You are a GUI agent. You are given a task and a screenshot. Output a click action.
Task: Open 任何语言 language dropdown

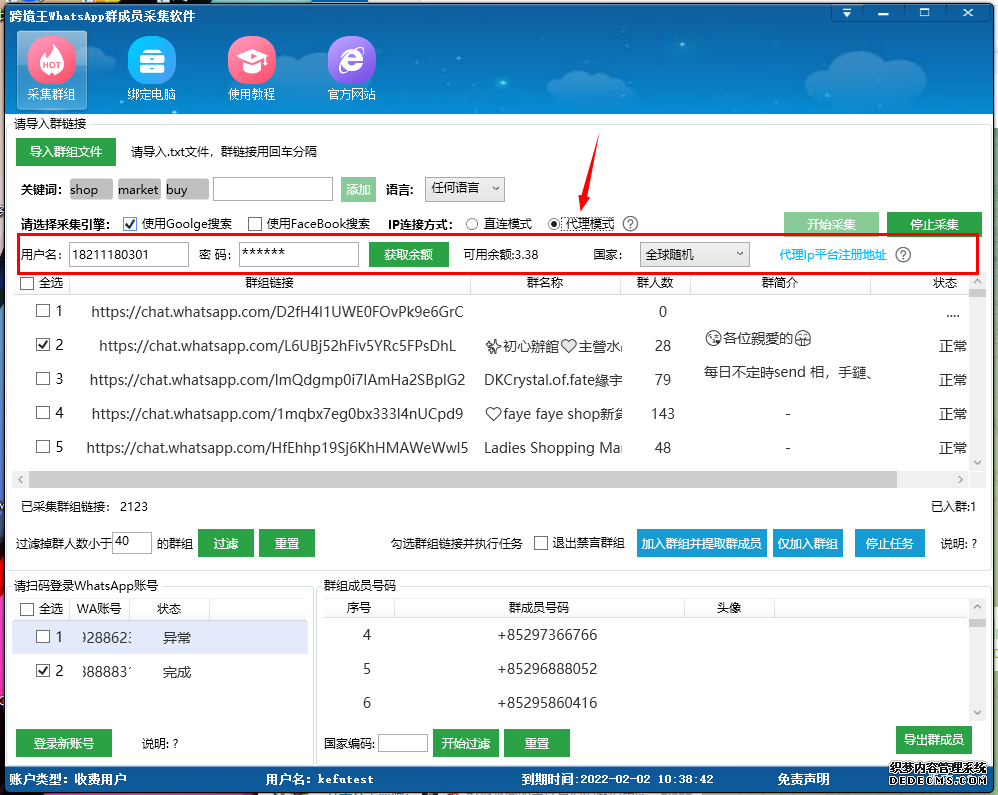pyautogui.click(x=465, y=188)
